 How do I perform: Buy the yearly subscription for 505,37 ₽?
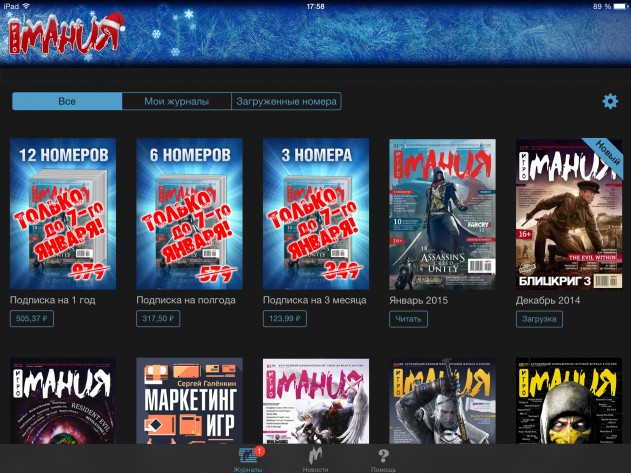(x=32, y=318)
